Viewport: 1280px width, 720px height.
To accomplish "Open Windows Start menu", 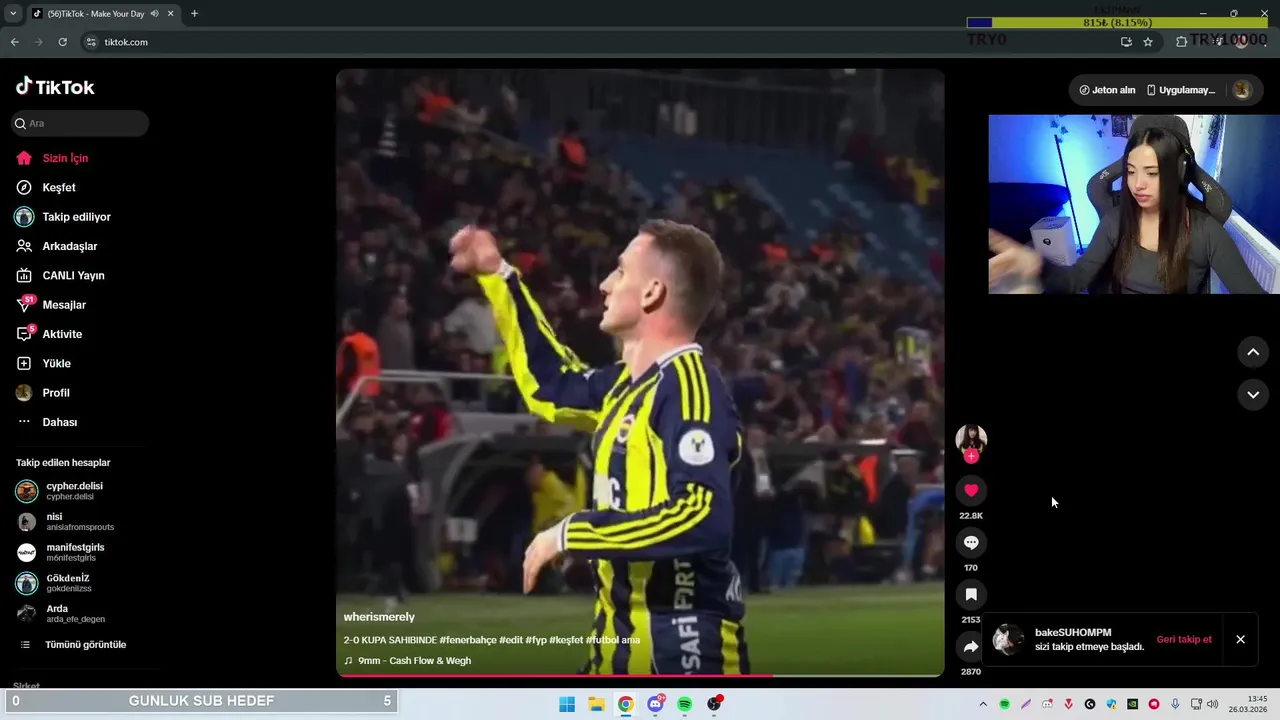I will pos(567,704).
